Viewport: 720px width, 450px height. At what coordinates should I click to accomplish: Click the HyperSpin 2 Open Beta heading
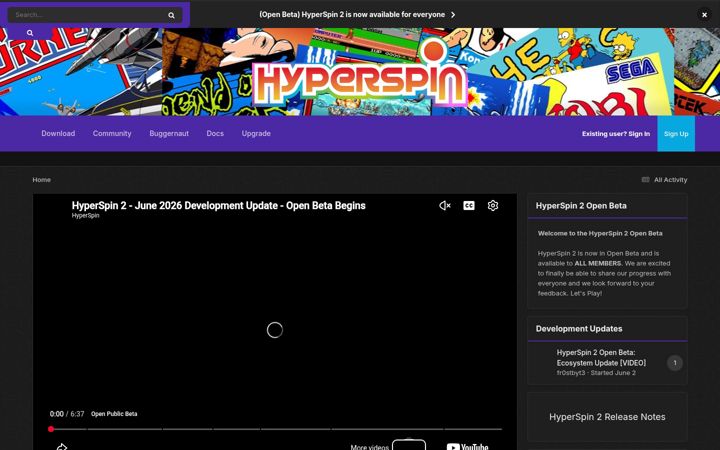point(581,206)
